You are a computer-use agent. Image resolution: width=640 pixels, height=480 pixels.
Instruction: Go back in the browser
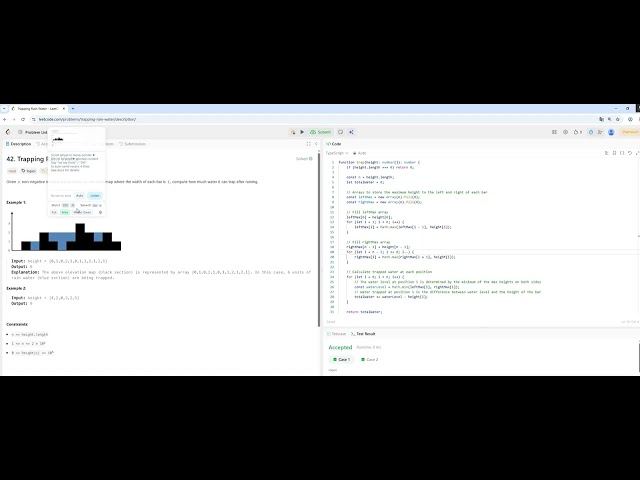pos(4,119)
